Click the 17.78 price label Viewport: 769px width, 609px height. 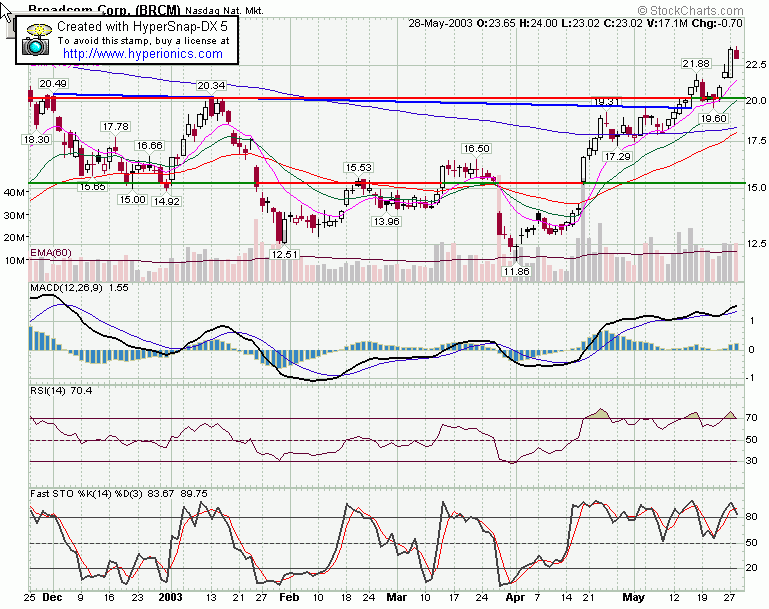click(116, 127)
